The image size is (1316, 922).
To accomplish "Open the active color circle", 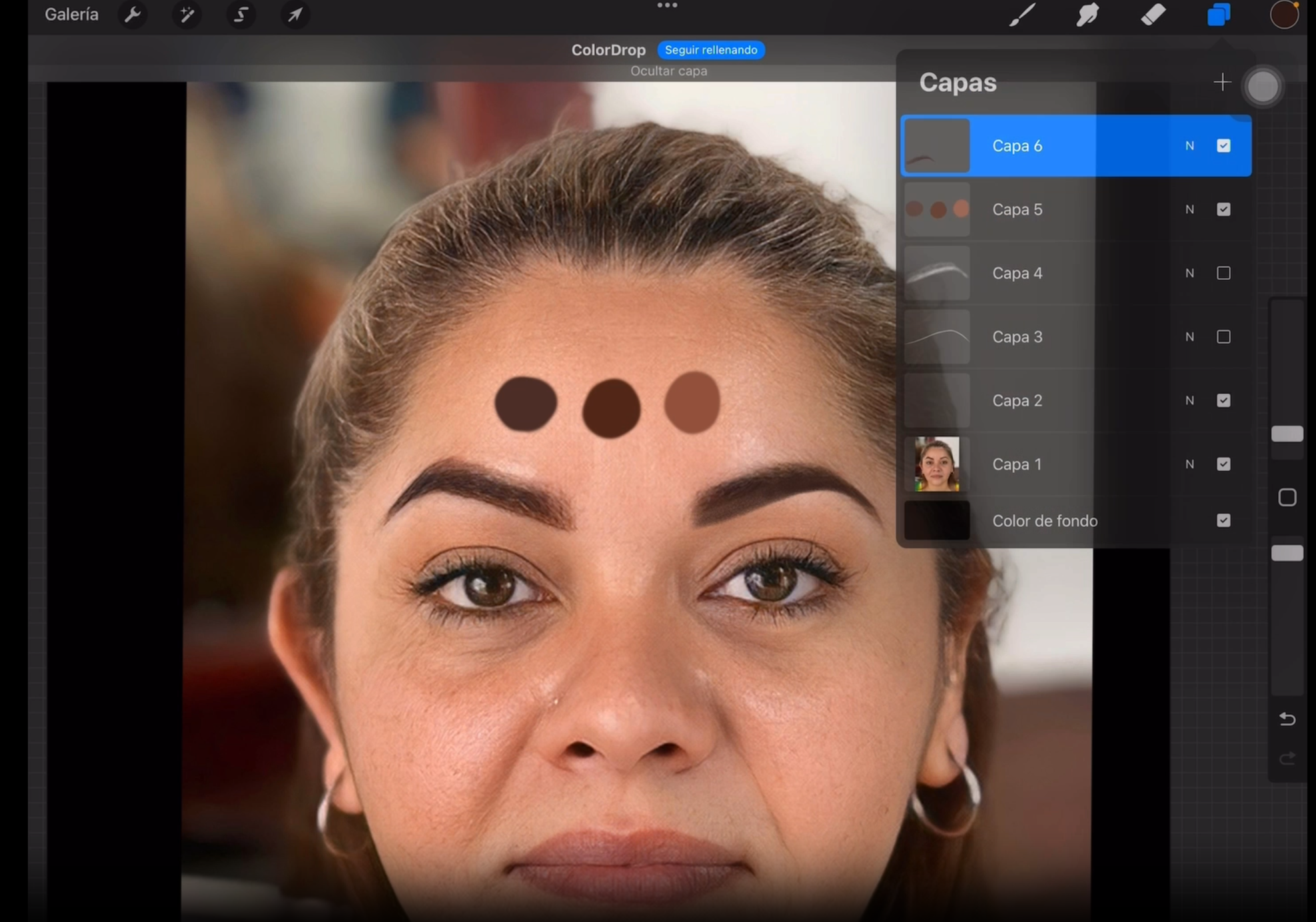I will coord(1284,14).
